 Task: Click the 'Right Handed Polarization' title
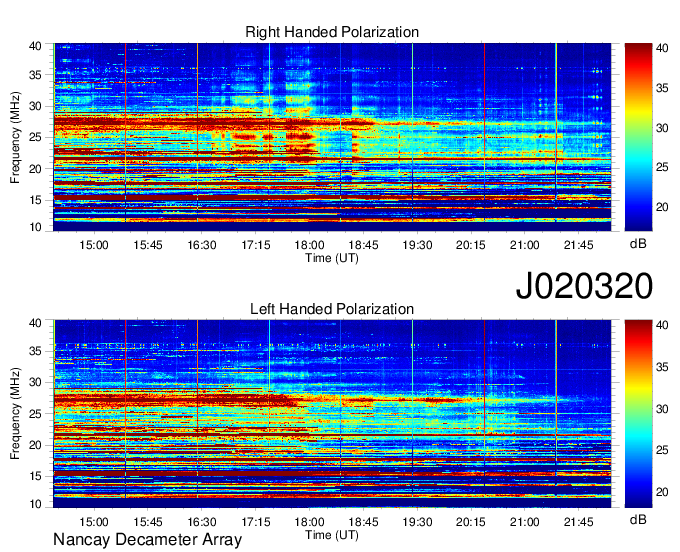click(332, 32)
